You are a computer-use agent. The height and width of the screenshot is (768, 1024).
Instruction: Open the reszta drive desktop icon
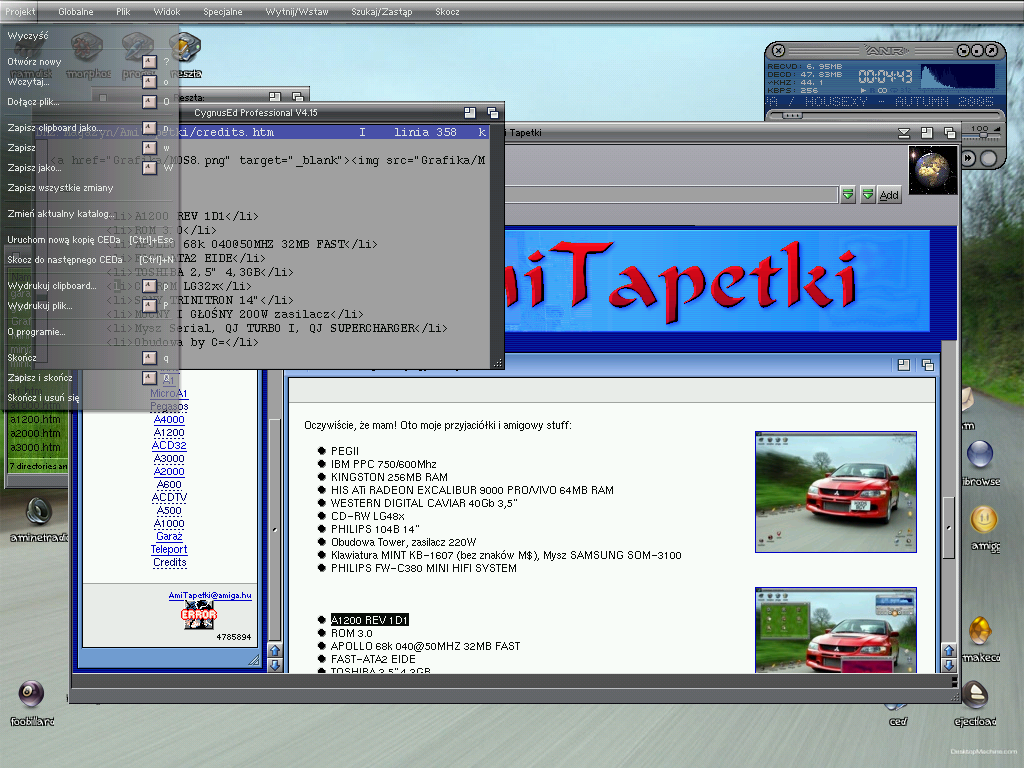[x=185, y=55]
